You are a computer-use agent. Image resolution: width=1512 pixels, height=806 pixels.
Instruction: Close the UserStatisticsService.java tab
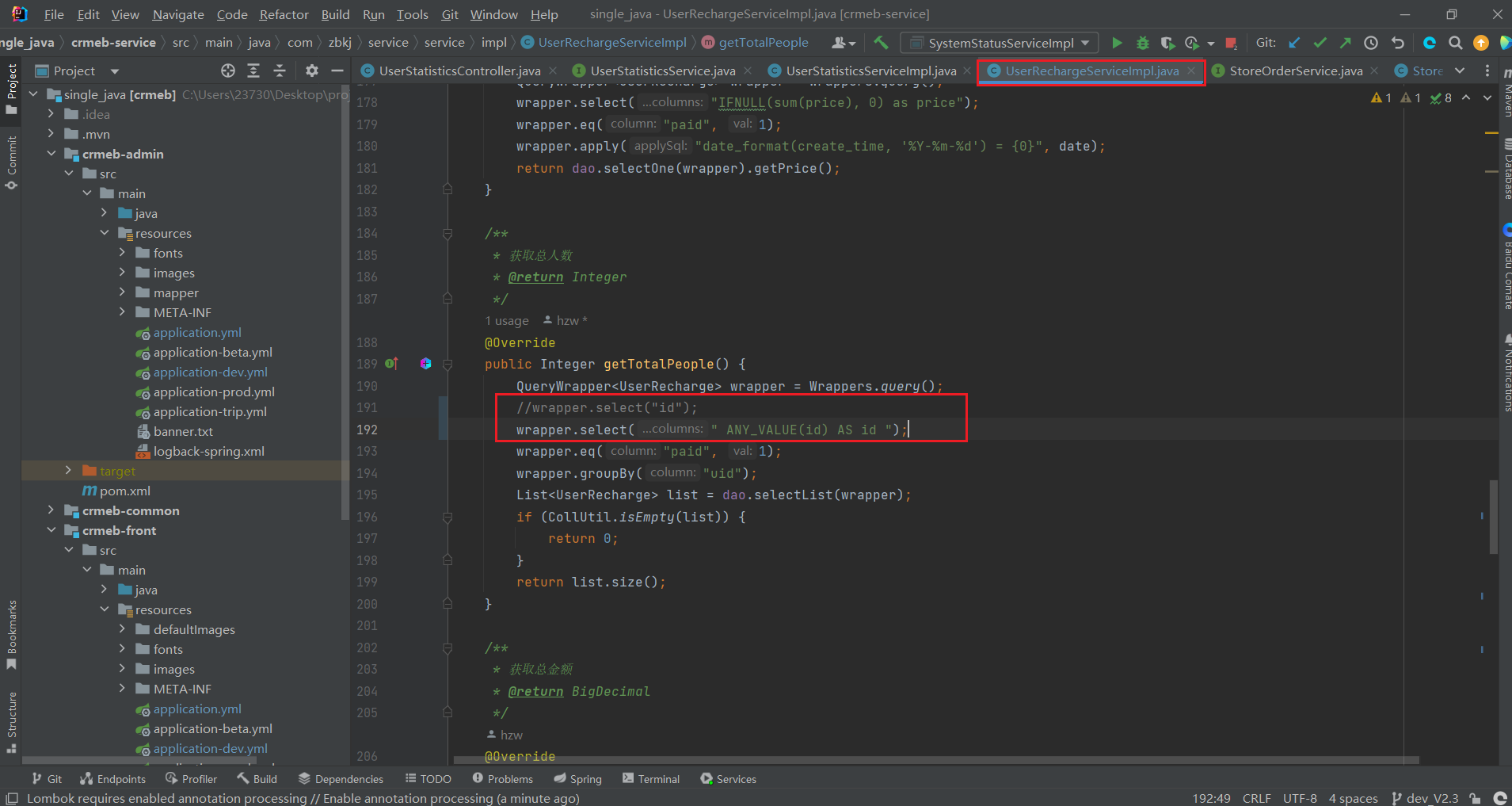(x=748, y=71)
